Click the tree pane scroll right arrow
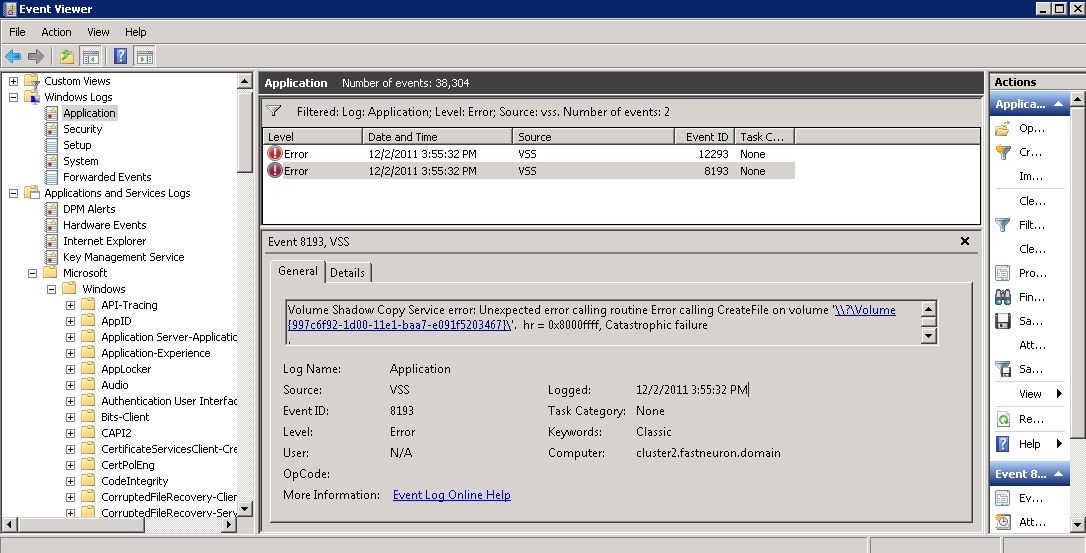 coord(229,525)
